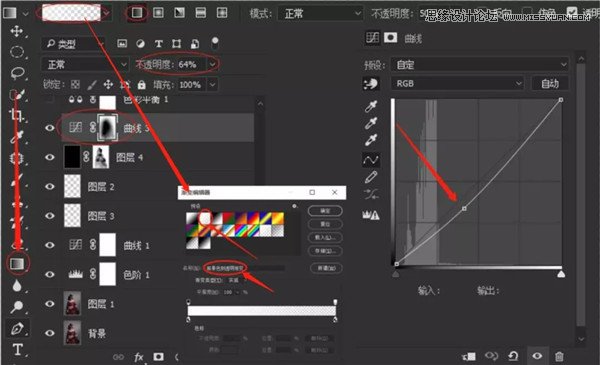
Task: Select the Move tool
Action: click(x=16, y=31)
